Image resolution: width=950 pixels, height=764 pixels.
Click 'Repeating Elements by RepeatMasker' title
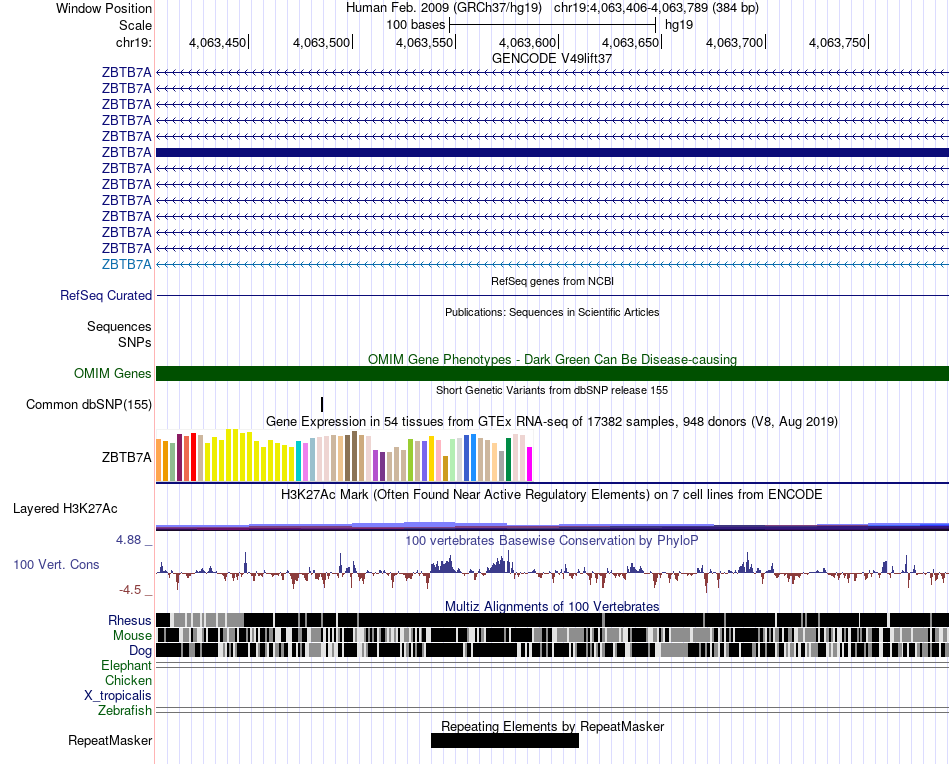coord(553,726)
